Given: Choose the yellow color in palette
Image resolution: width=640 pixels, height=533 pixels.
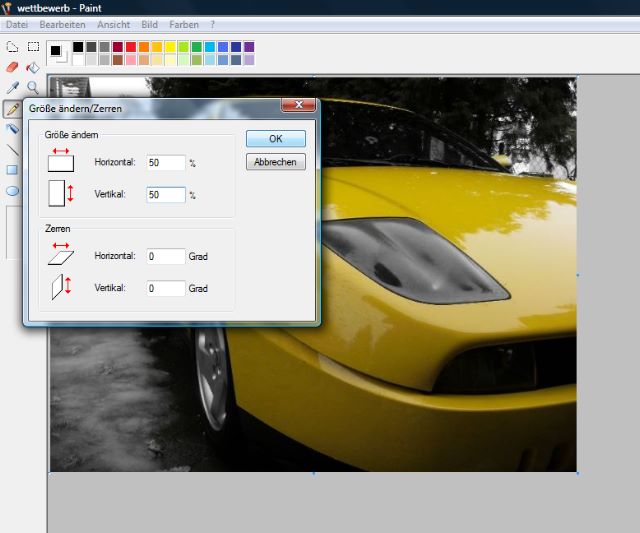Looking at the screenshot, I should (x=170, y=47).
